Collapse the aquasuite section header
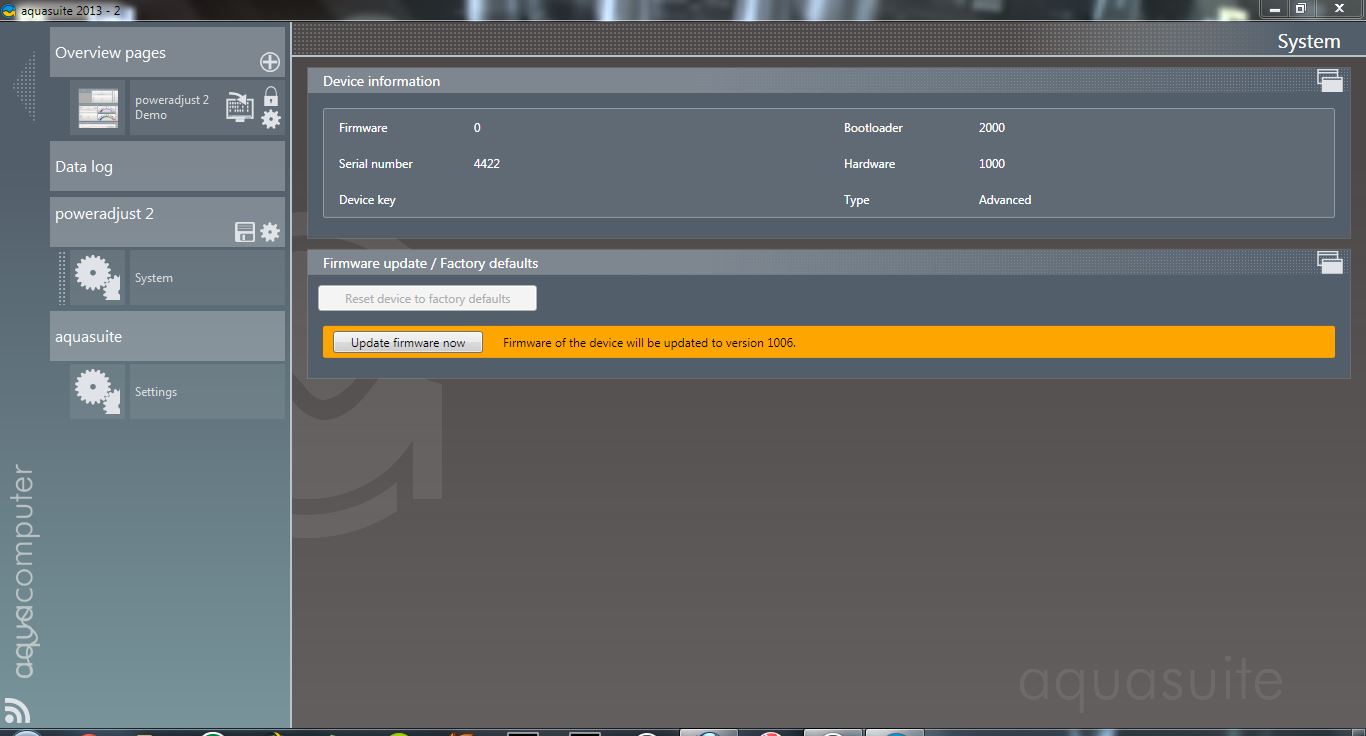Viewport: 1366px width, 736px height. [167, 336]
